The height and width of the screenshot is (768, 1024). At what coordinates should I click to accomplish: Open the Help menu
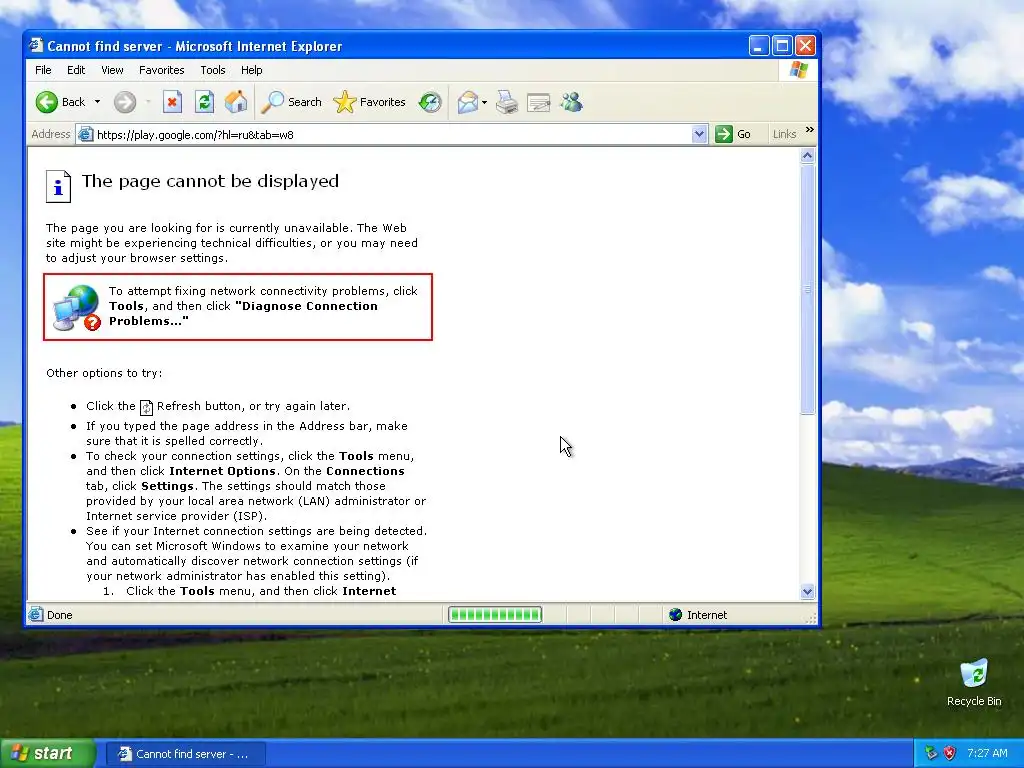point(251,70)
